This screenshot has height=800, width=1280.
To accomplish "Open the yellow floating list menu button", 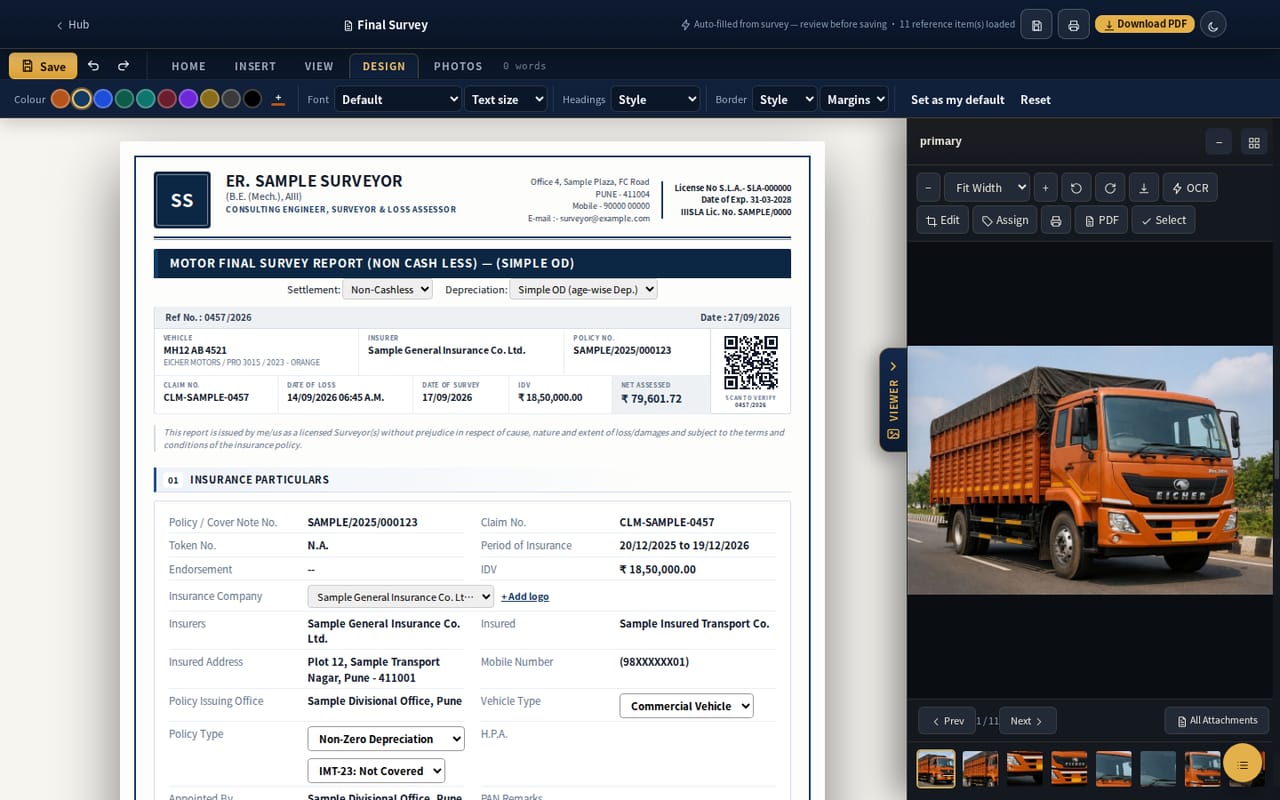I will coord(1243,764).
